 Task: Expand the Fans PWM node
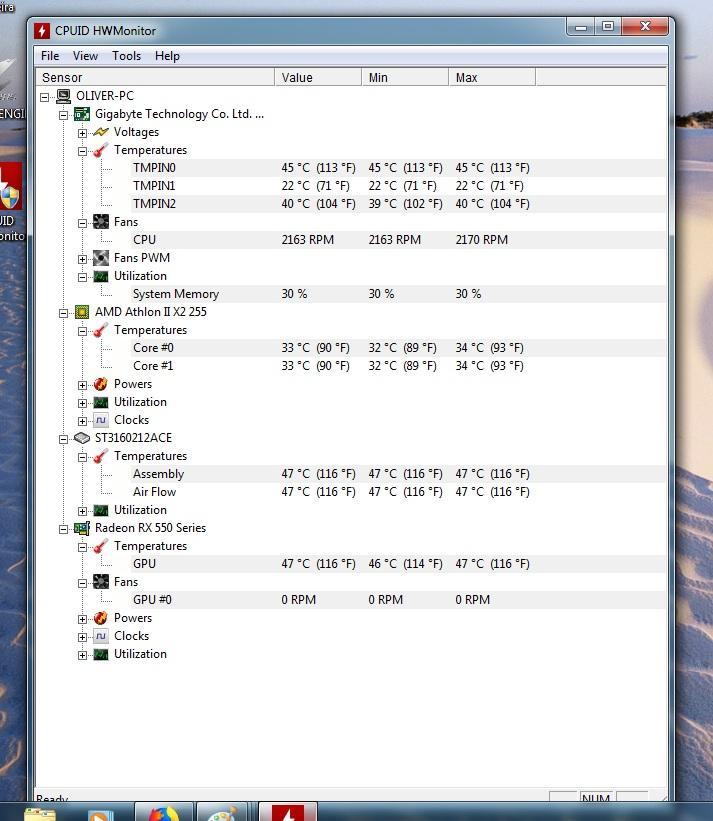(x=82, y=259)
